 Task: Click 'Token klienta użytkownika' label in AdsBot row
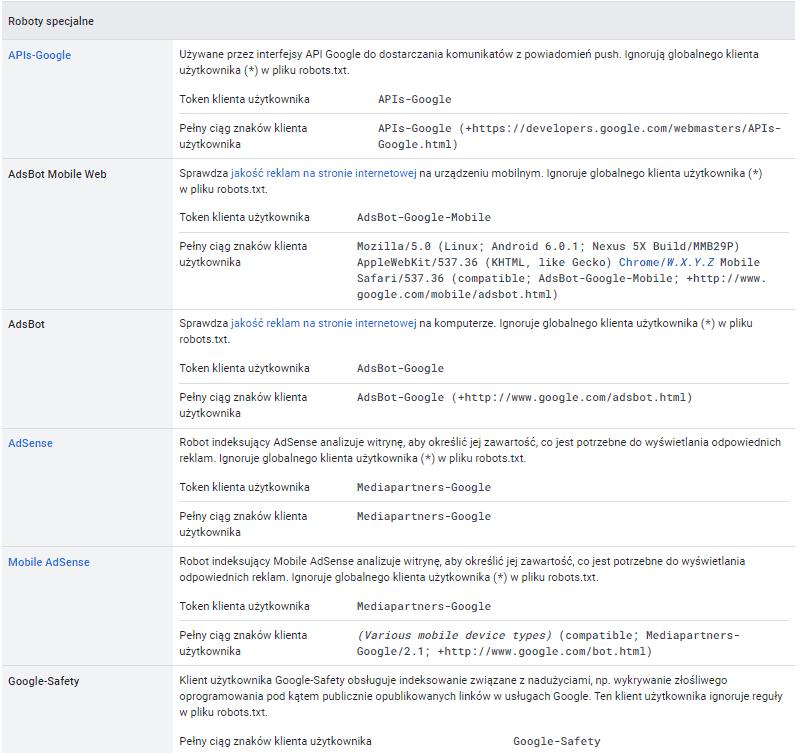click(x=244, y=368)
